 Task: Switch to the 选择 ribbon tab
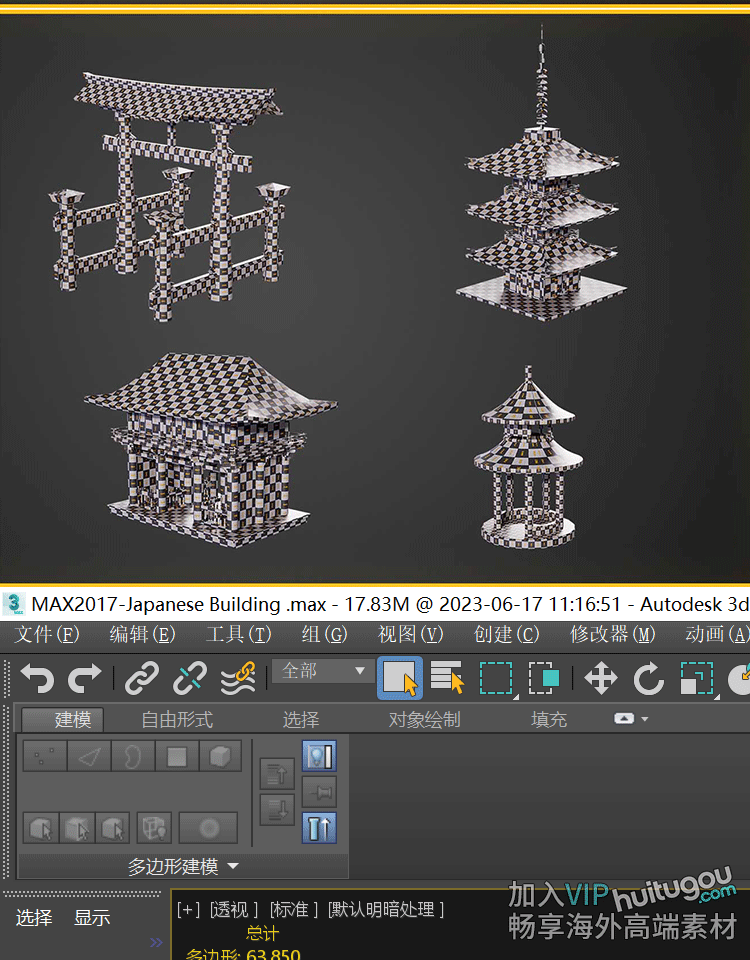click(x=301, y=719)
